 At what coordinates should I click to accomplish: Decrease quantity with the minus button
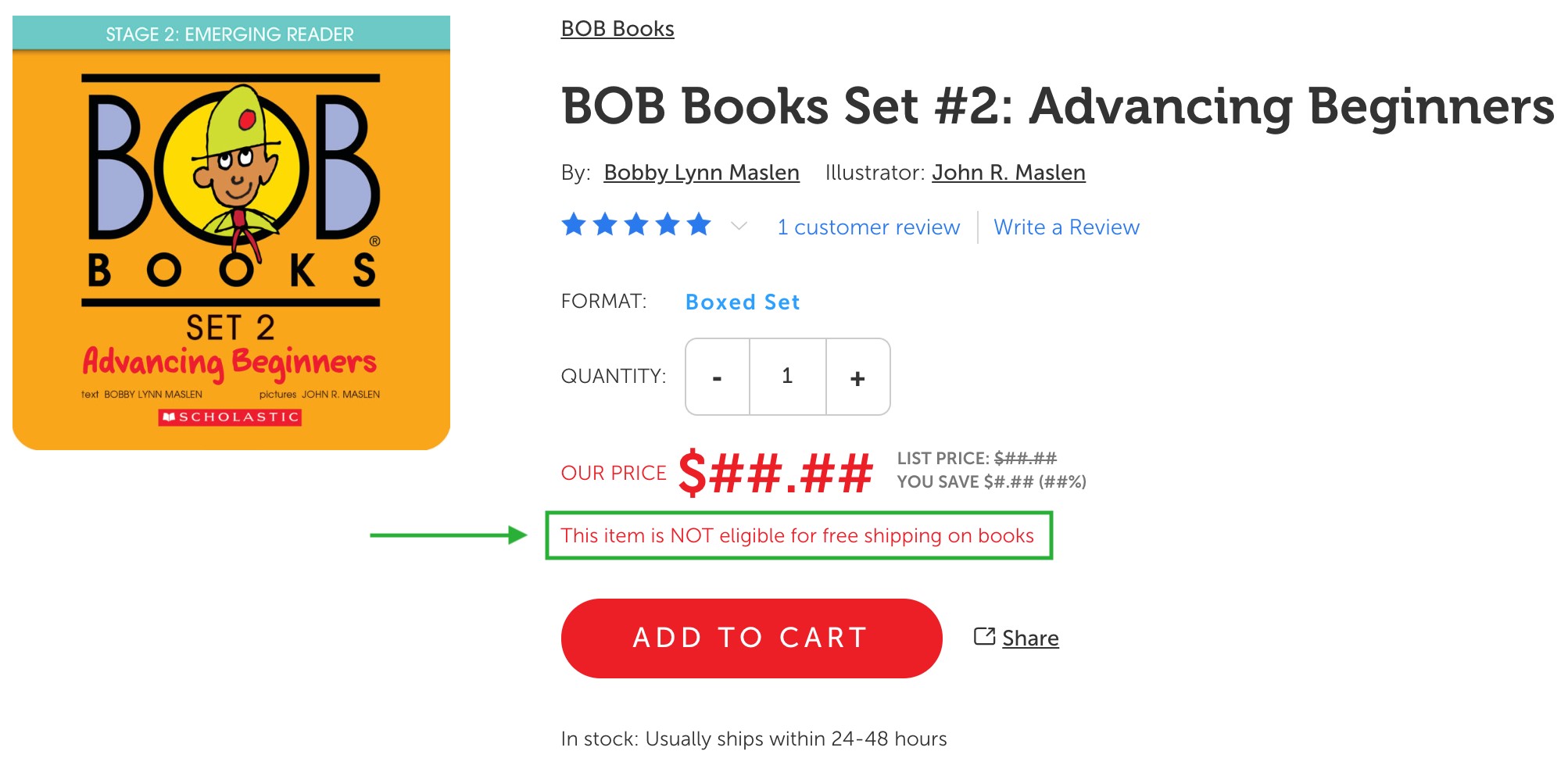pos(717,377)
